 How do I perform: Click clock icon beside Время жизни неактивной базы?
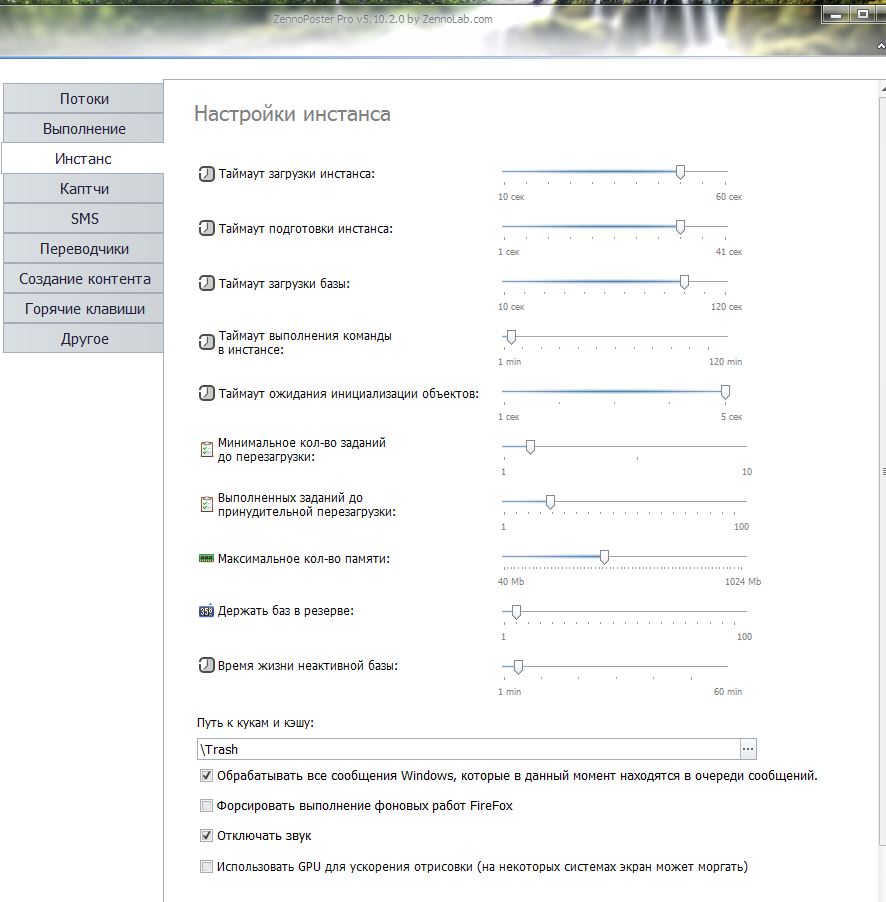206,665
